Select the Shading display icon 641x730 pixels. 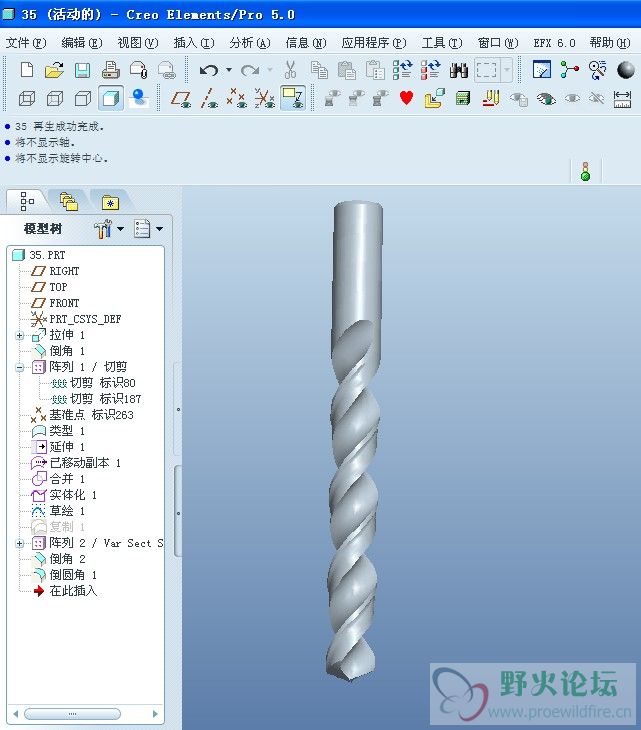(x=111, y=98)
